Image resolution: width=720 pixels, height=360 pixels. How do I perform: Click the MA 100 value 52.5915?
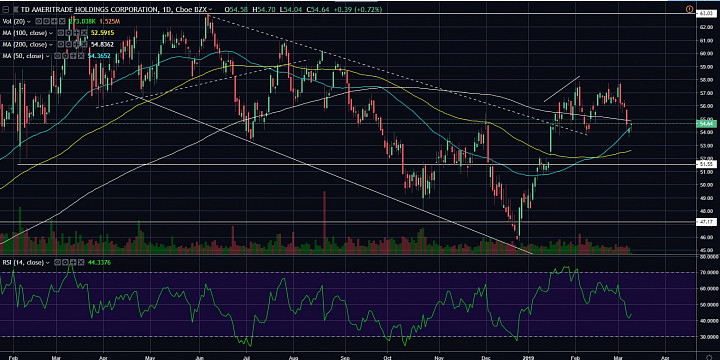coord(102,33)
